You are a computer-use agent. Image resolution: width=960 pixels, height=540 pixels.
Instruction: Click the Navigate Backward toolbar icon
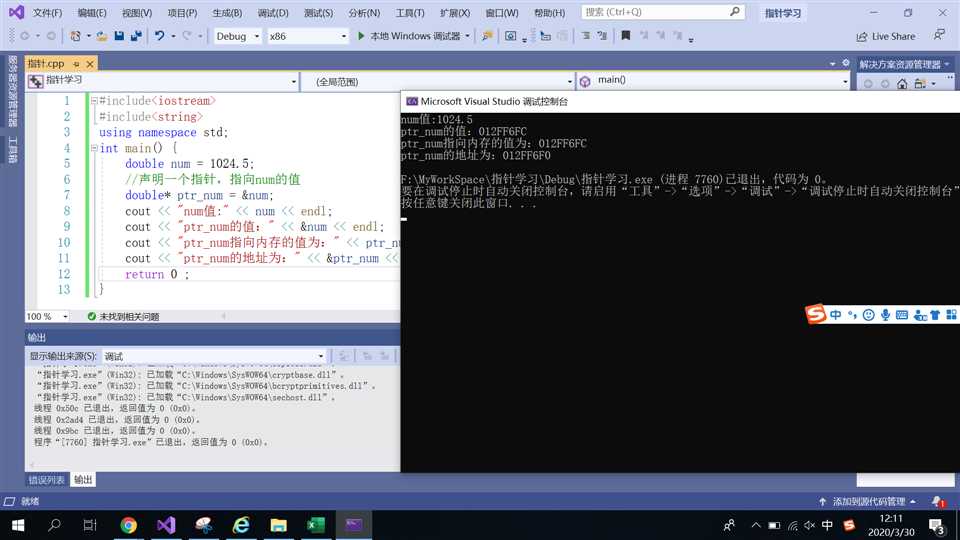[x=25, y=36]
